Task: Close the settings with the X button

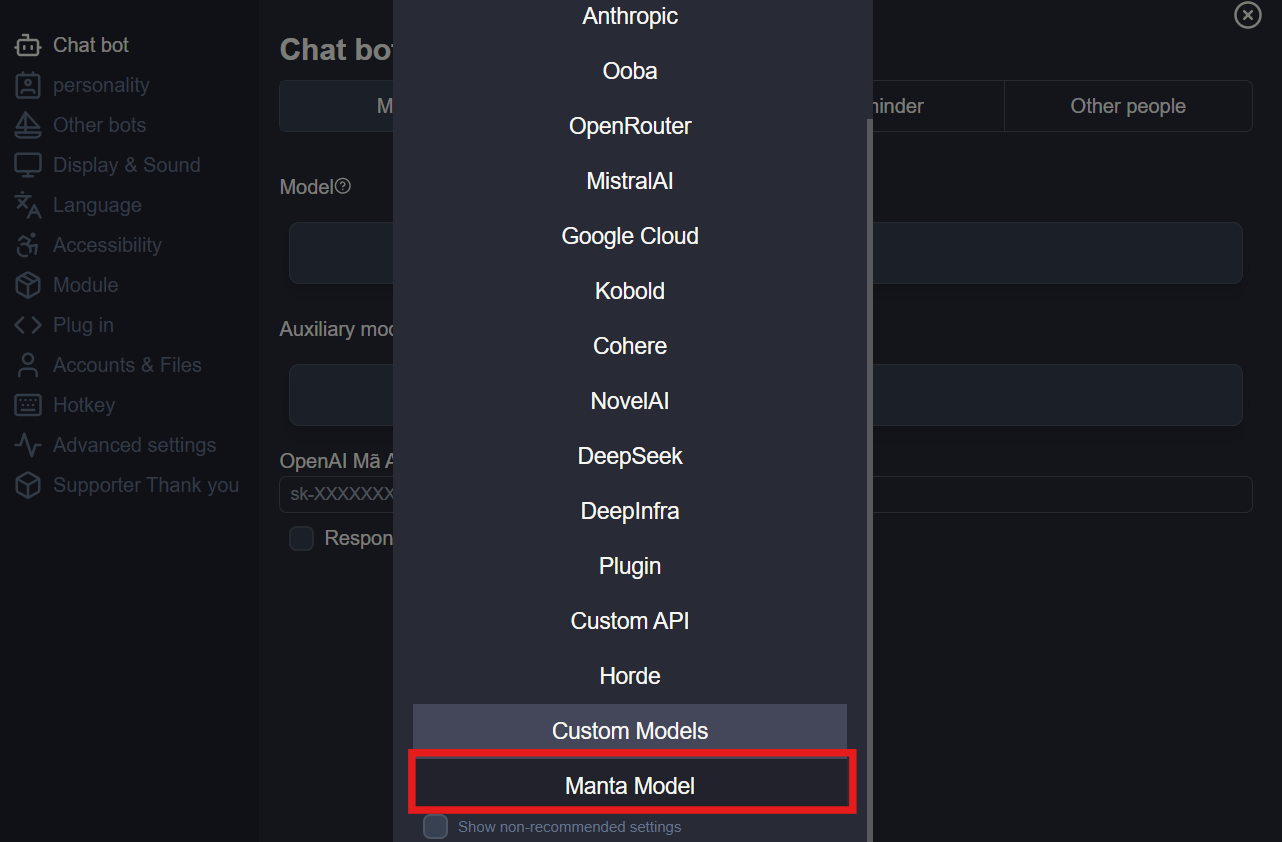Action: (x=1247, y=15)
